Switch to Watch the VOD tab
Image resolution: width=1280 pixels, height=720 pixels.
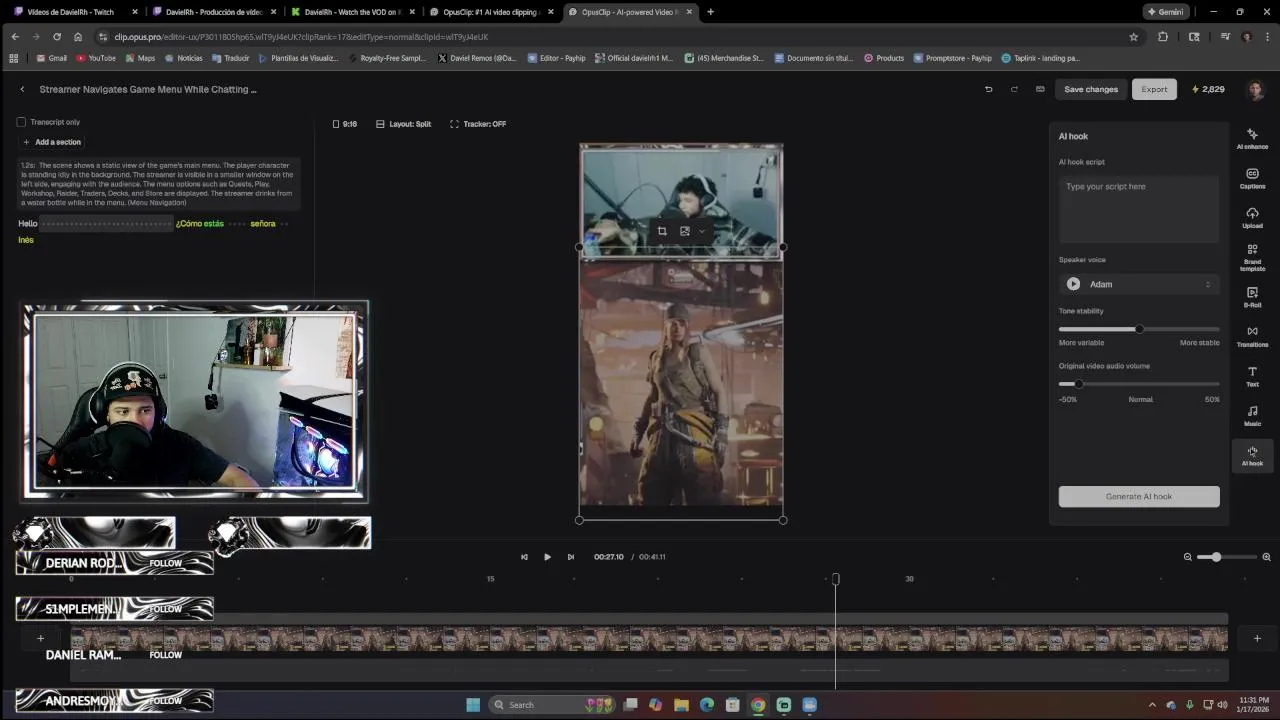click(x=352, y=12)
